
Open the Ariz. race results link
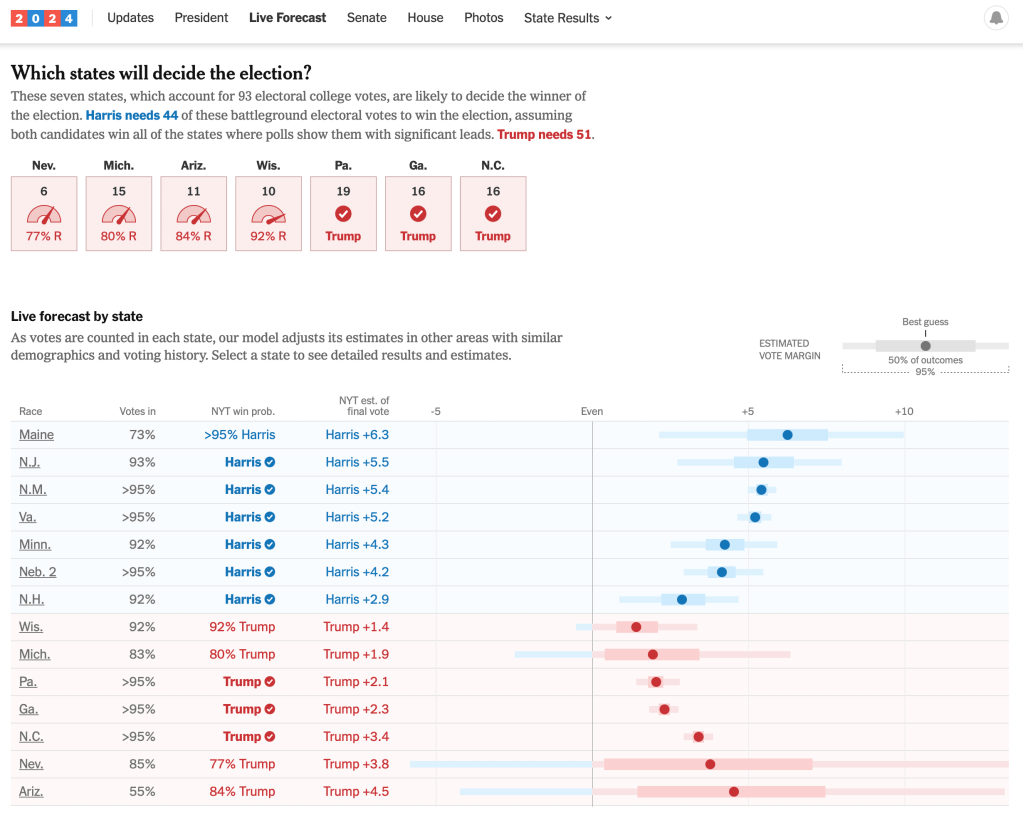point(31,791)
